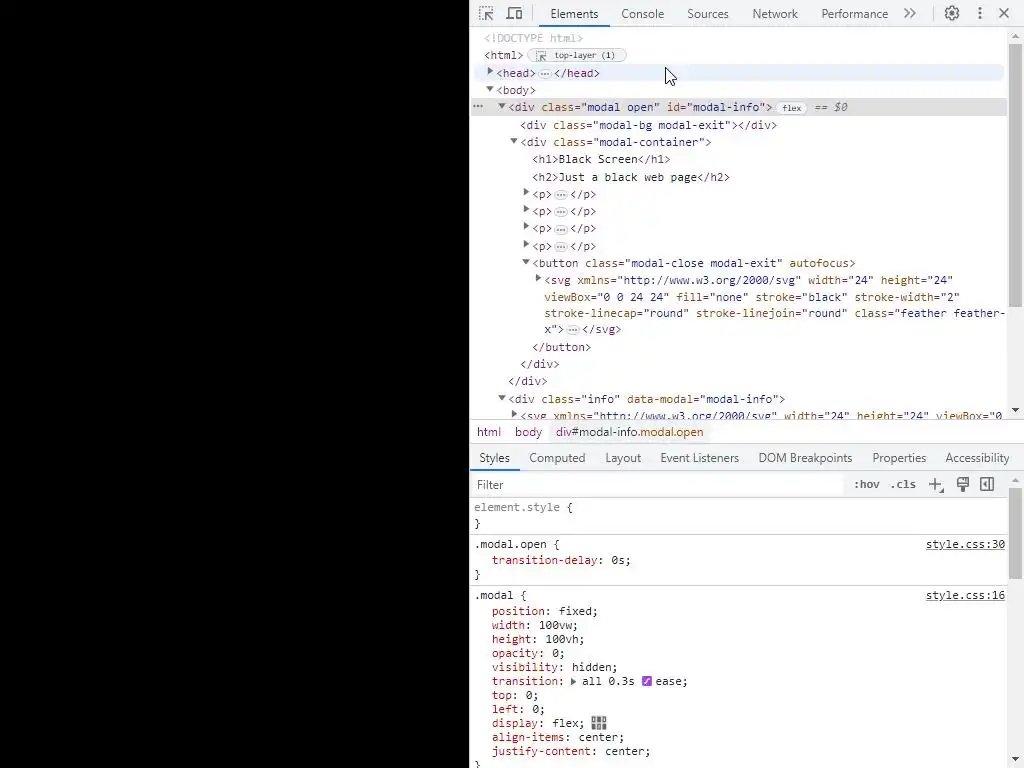
Task: Open the DevTools three-dot customize menu
Action: pos(980,13)
